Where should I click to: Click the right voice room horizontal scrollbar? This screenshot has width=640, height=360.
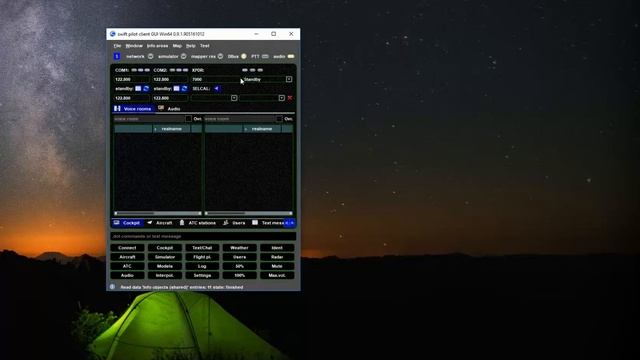[x=249, y=213]
